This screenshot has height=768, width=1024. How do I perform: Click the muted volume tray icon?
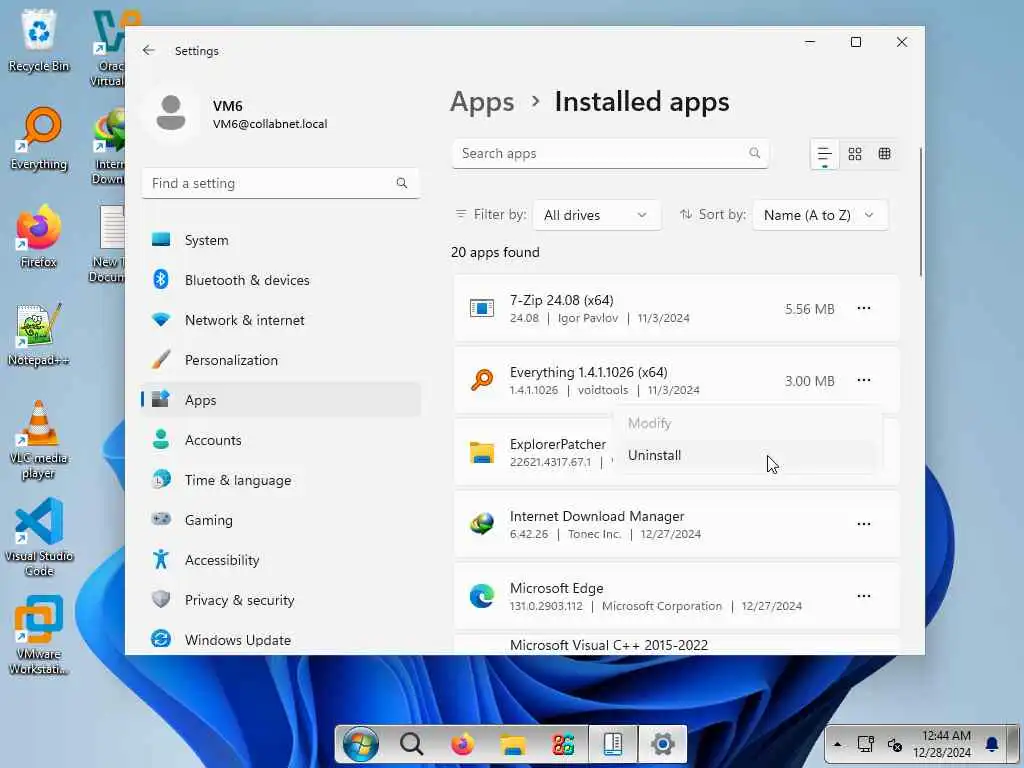click(x=895, y=744)
